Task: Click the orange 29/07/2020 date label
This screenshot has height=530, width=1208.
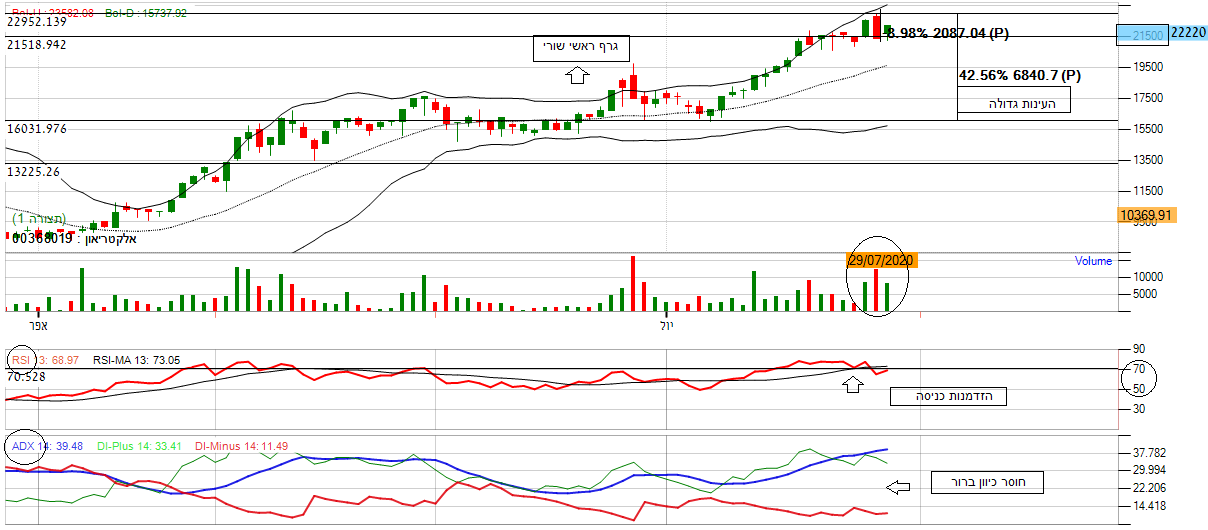Action: tap(881, 260)
